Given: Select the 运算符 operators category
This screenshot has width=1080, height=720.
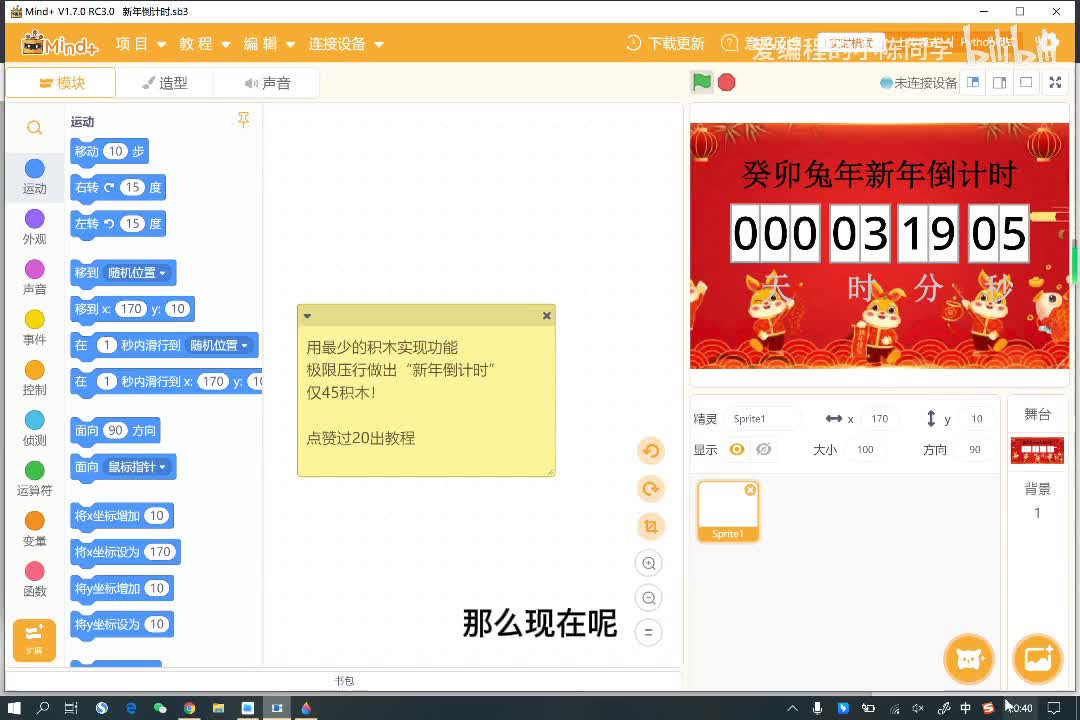Looking at the screenshot, I should click(34, 478).
